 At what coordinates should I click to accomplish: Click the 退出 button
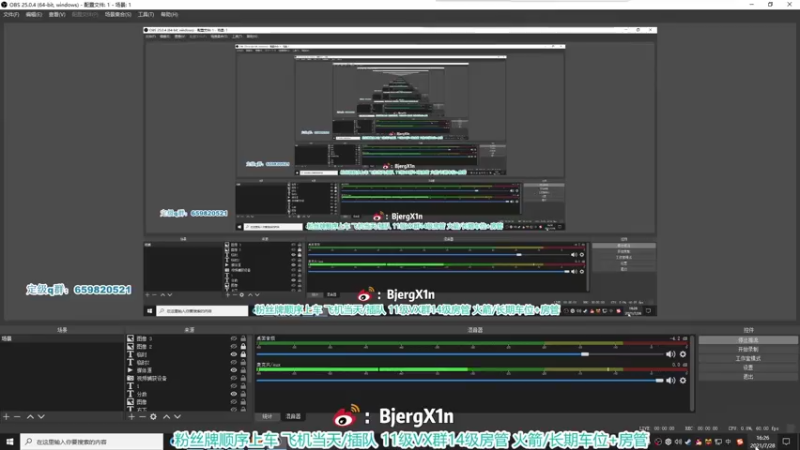(x=748, y=377)
